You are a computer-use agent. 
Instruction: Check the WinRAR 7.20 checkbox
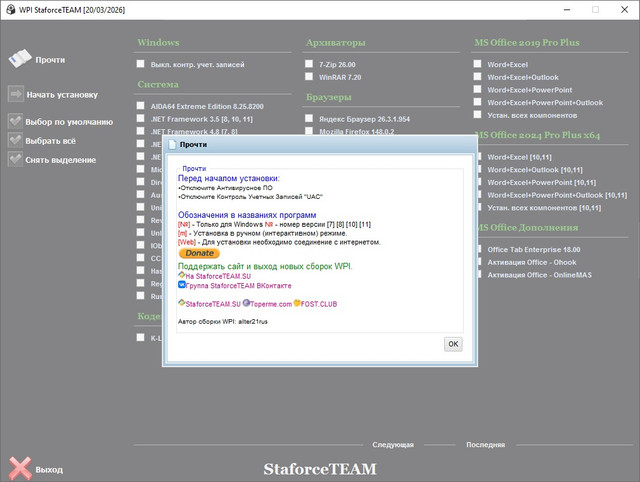click(x=309, y=76)
